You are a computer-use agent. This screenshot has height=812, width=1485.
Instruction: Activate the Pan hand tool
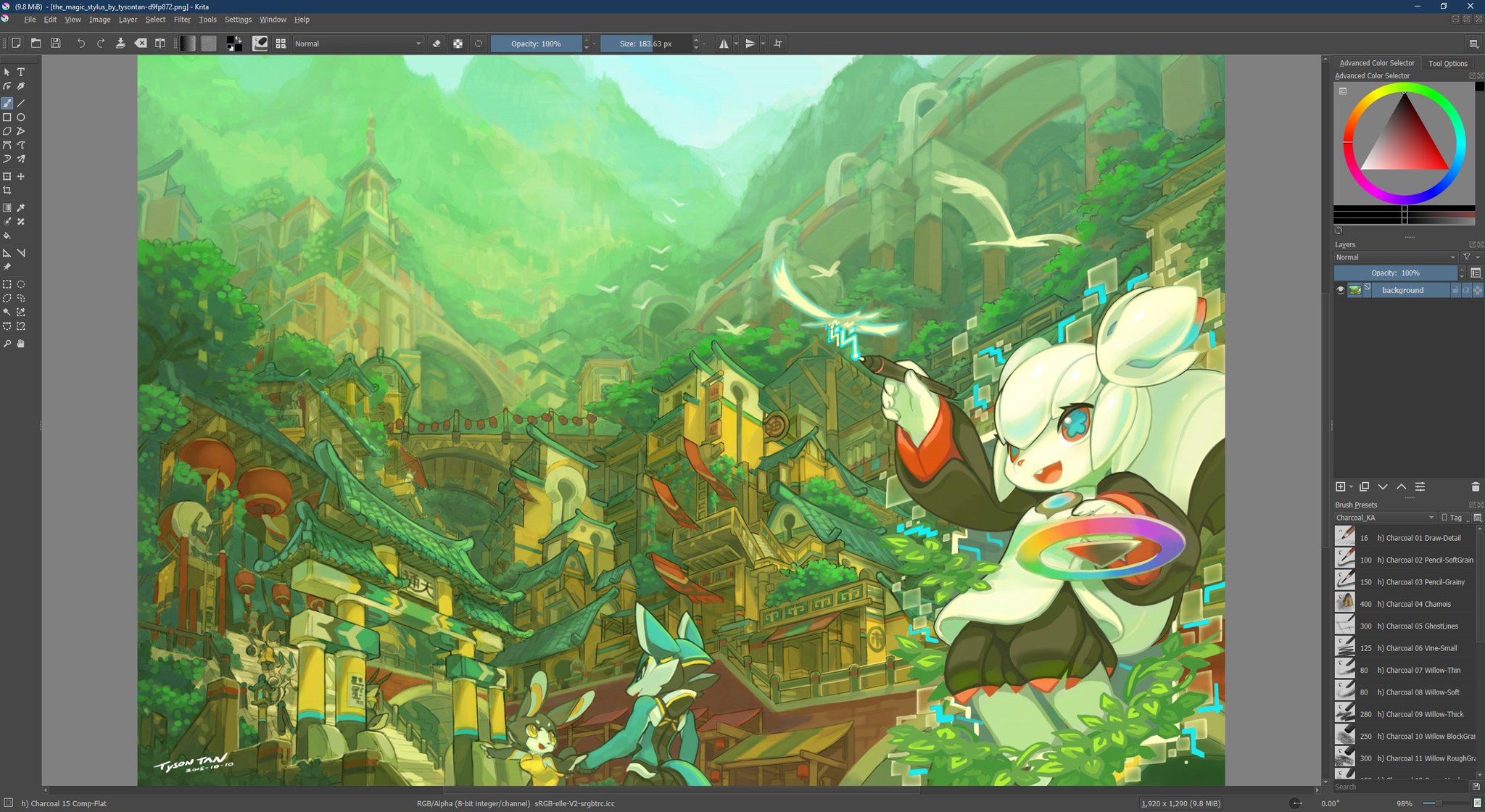[21, 344]
